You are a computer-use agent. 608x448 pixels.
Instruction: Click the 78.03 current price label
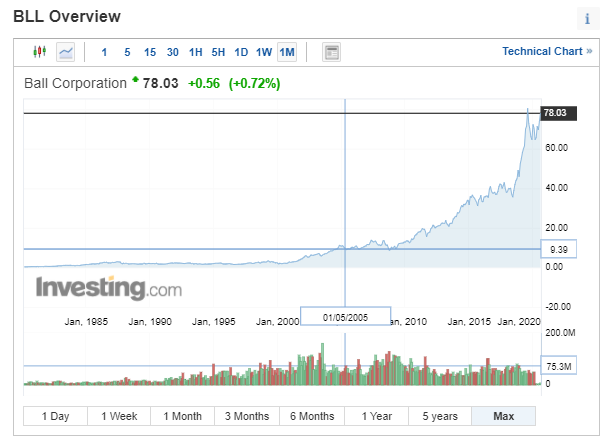[x=559, y=113]
